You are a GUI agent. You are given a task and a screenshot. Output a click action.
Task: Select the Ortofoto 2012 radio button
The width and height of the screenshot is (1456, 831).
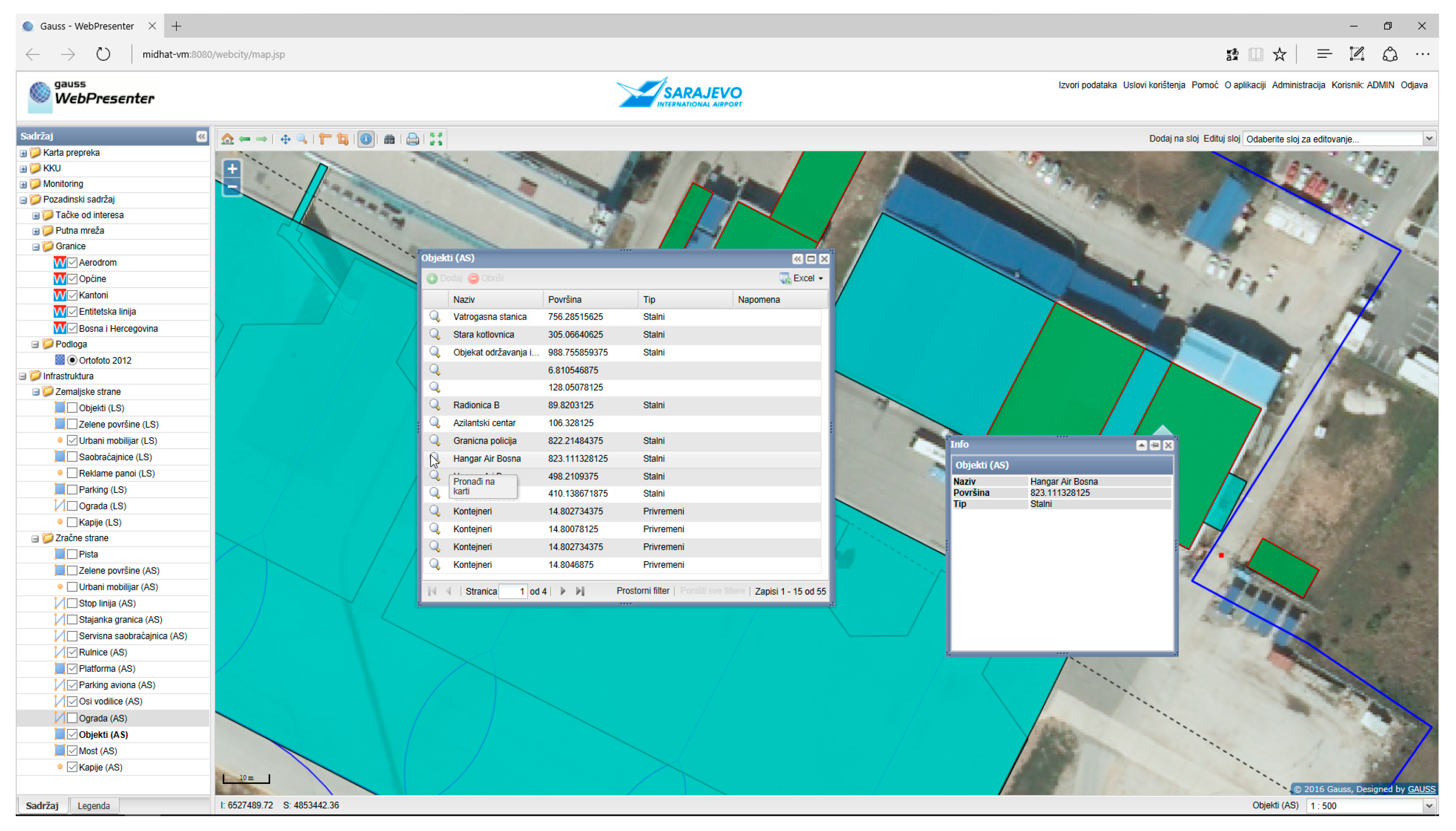[x=72, y=360]
